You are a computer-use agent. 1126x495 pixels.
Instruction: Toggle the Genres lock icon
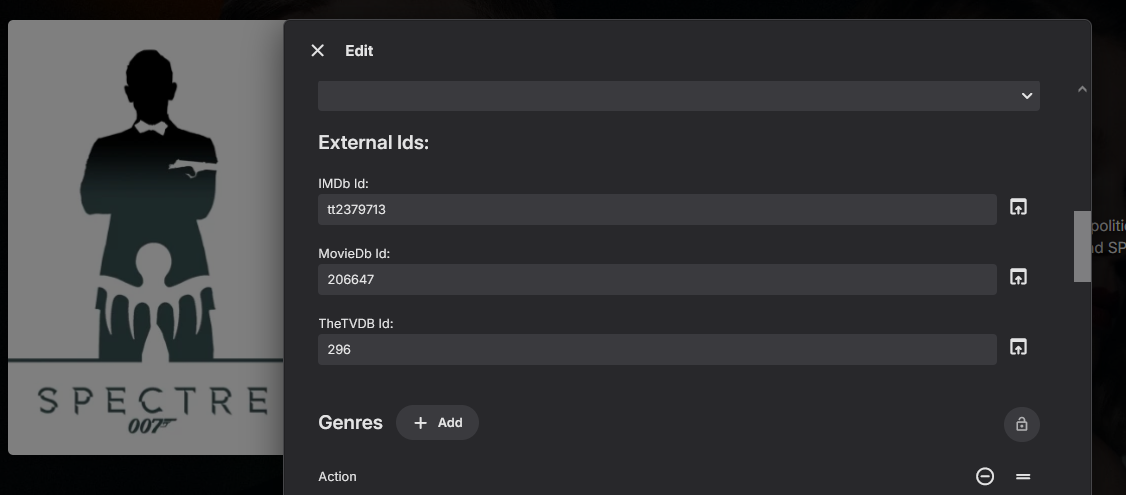[x=1022, y=424]
